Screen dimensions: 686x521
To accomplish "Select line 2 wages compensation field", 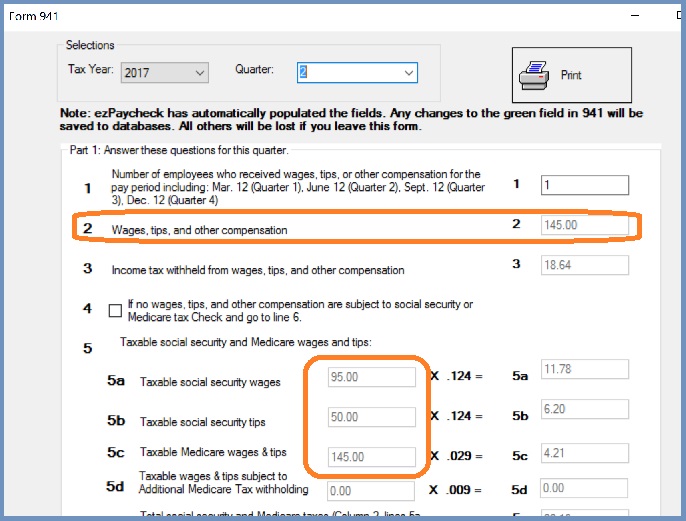I will click(584, 225).
